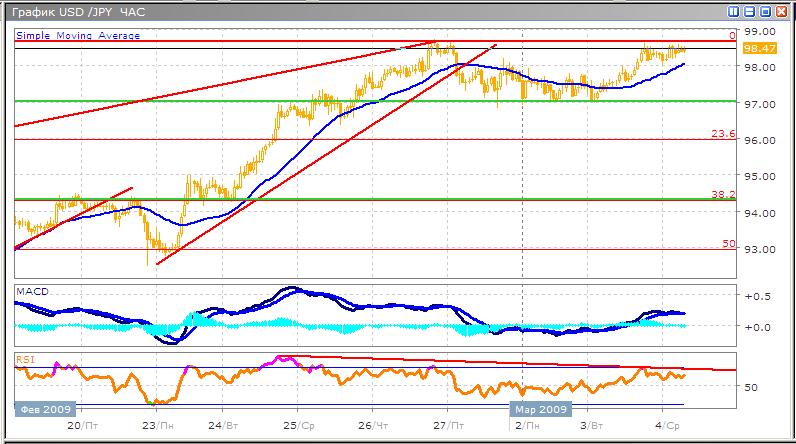Click the 25/Ср date on time axis

(x=296, y=425)
